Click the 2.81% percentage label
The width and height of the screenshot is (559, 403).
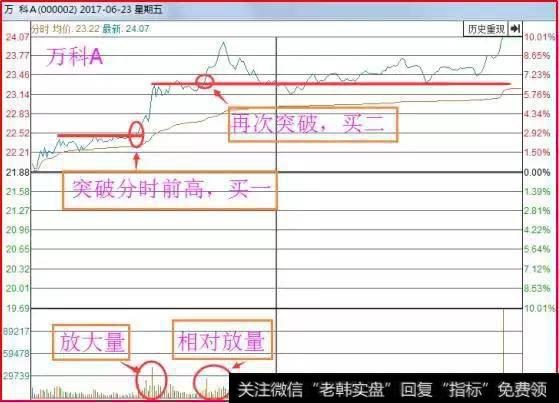pos(537,211)
